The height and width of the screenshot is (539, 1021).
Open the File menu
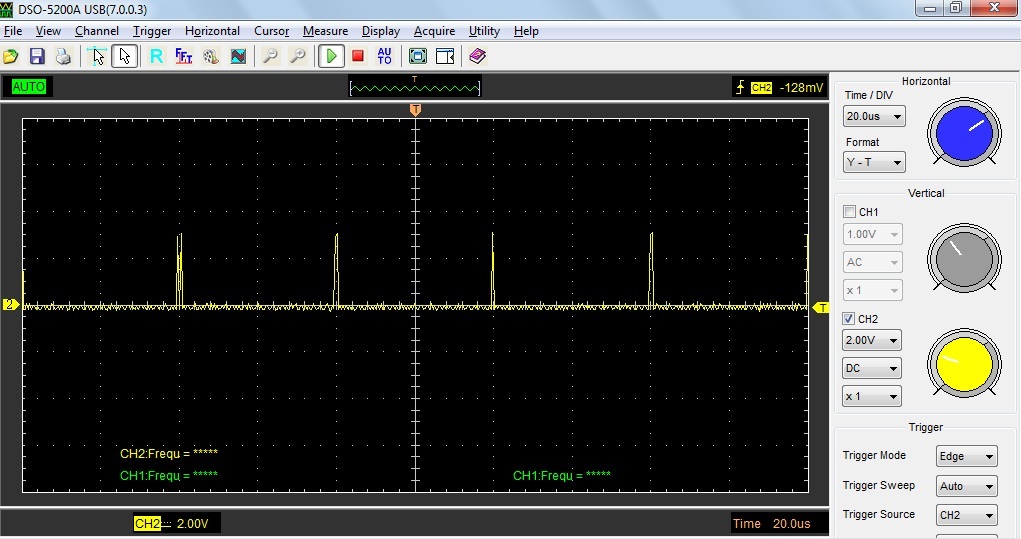point(13,31)
